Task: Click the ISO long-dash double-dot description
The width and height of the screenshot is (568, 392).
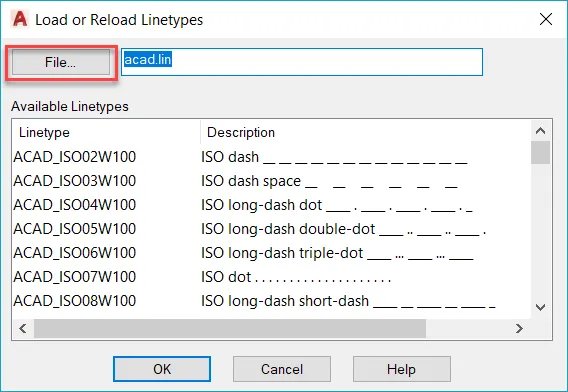Action: [x=343, y=229]
